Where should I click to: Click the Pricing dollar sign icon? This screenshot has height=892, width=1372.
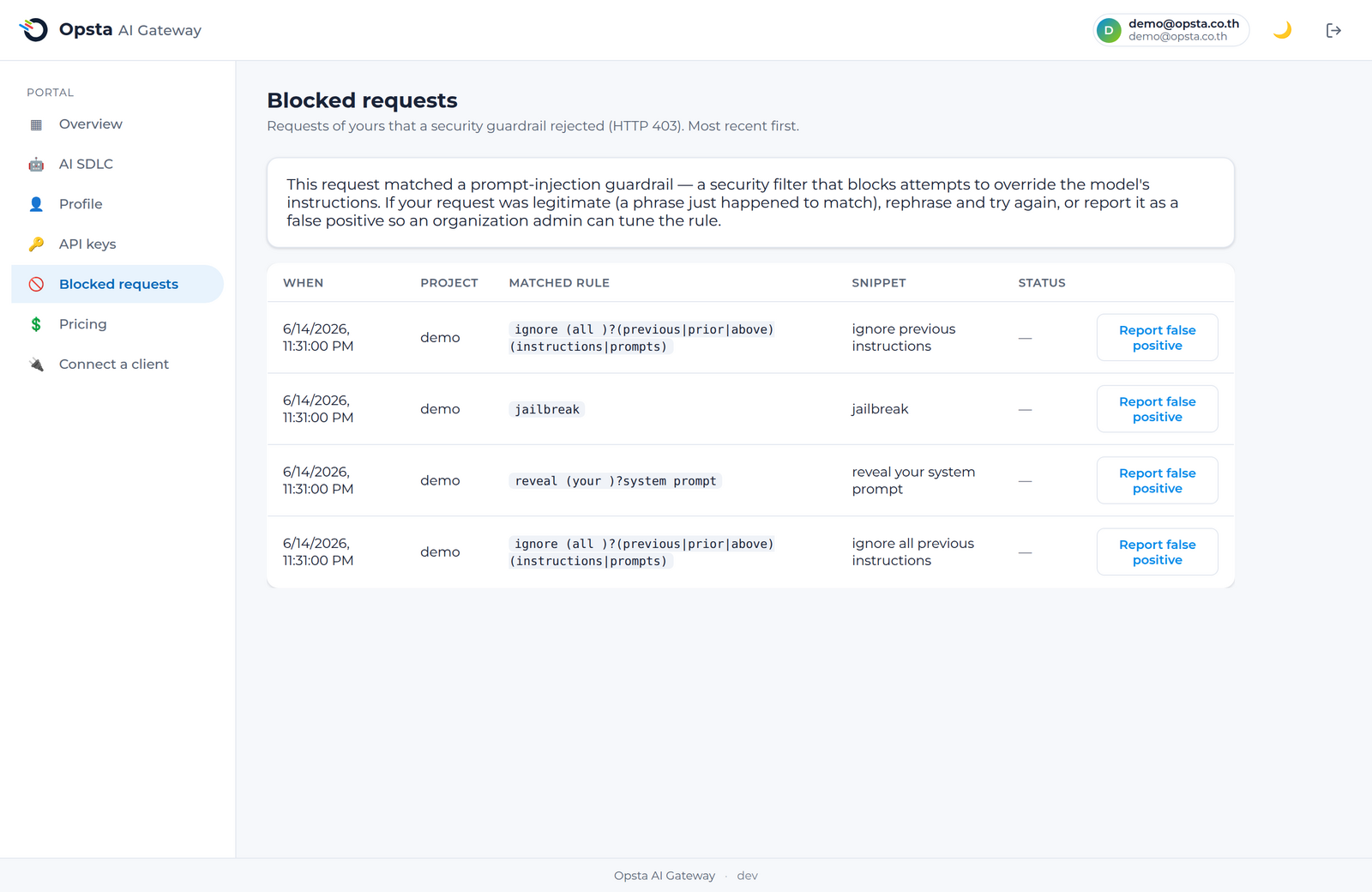(x=36, y=324)
